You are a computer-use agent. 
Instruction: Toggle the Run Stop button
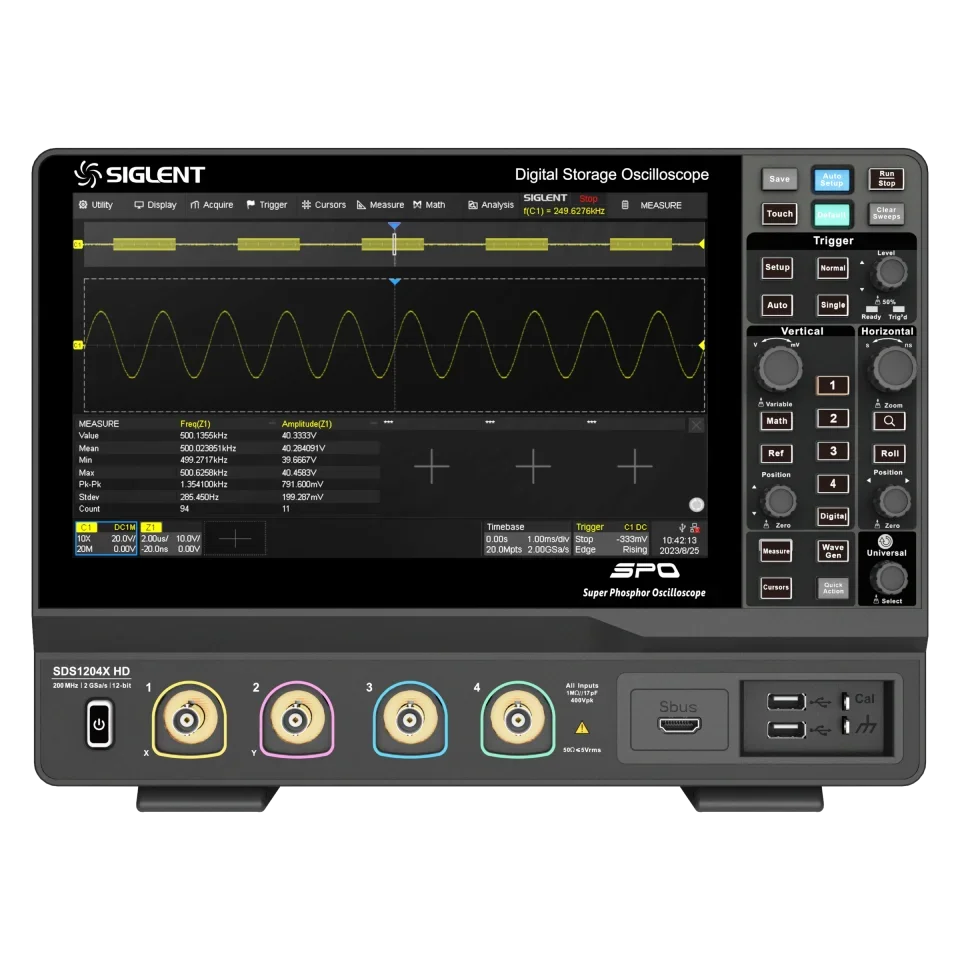click(887, 179)
